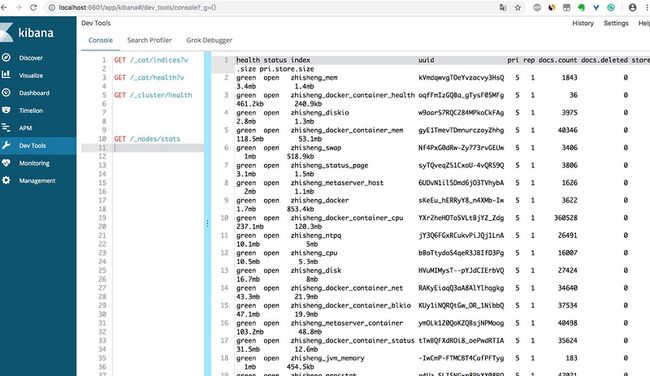Click zhisheng_disk index name

pos(316,270)
